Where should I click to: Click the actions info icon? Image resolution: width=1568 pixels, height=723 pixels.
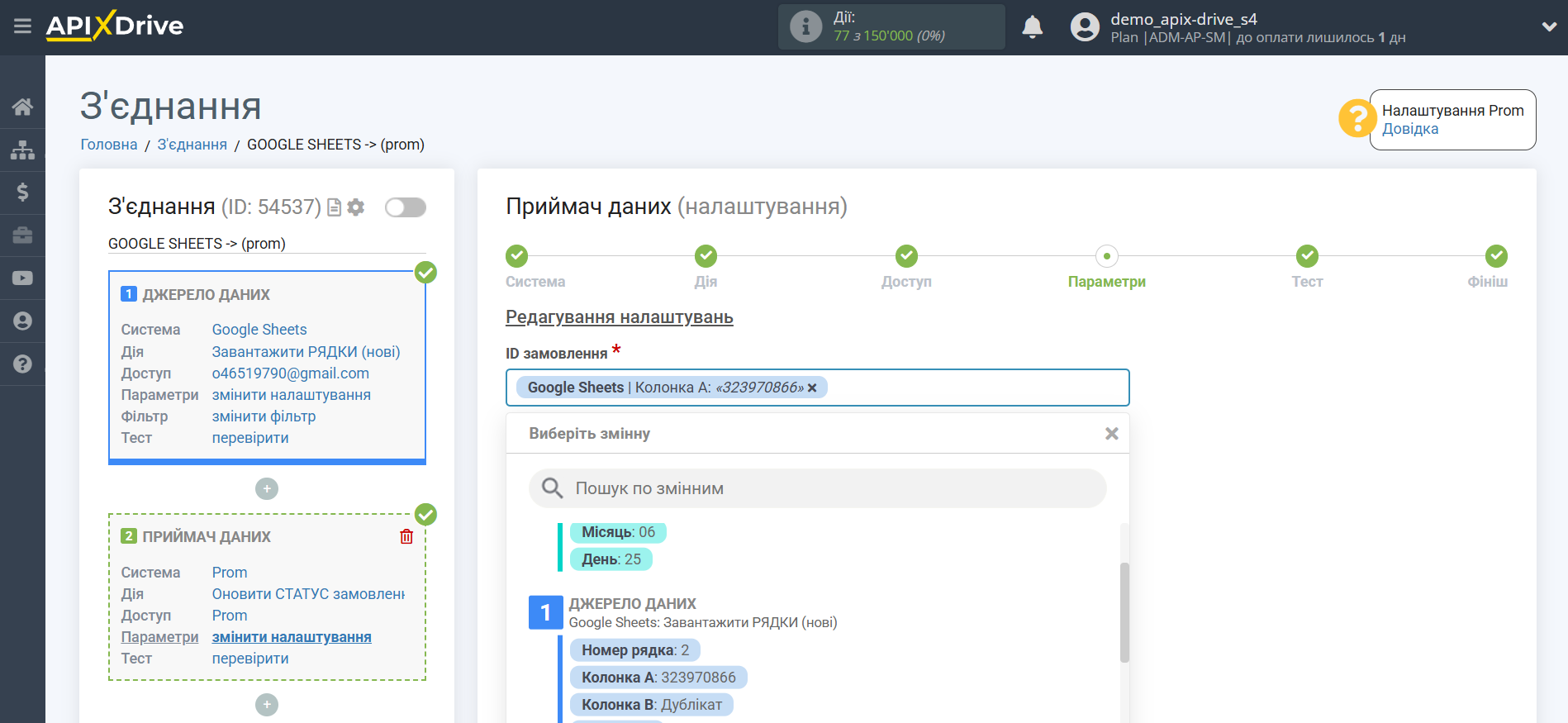click(805, 26)
